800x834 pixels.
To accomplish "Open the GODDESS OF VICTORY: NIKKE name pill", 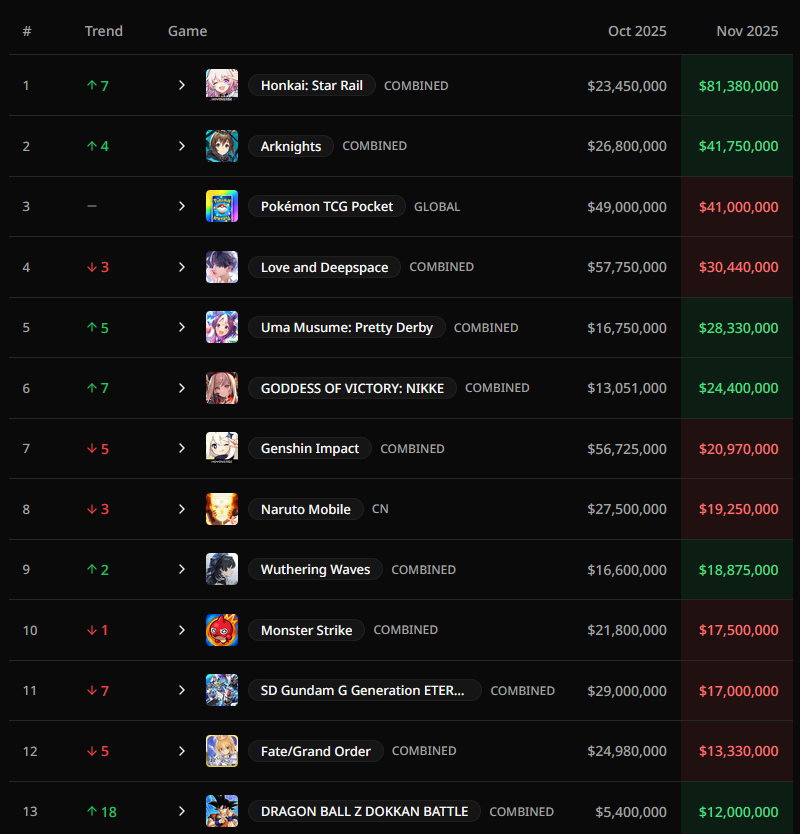I will [352, 388].
